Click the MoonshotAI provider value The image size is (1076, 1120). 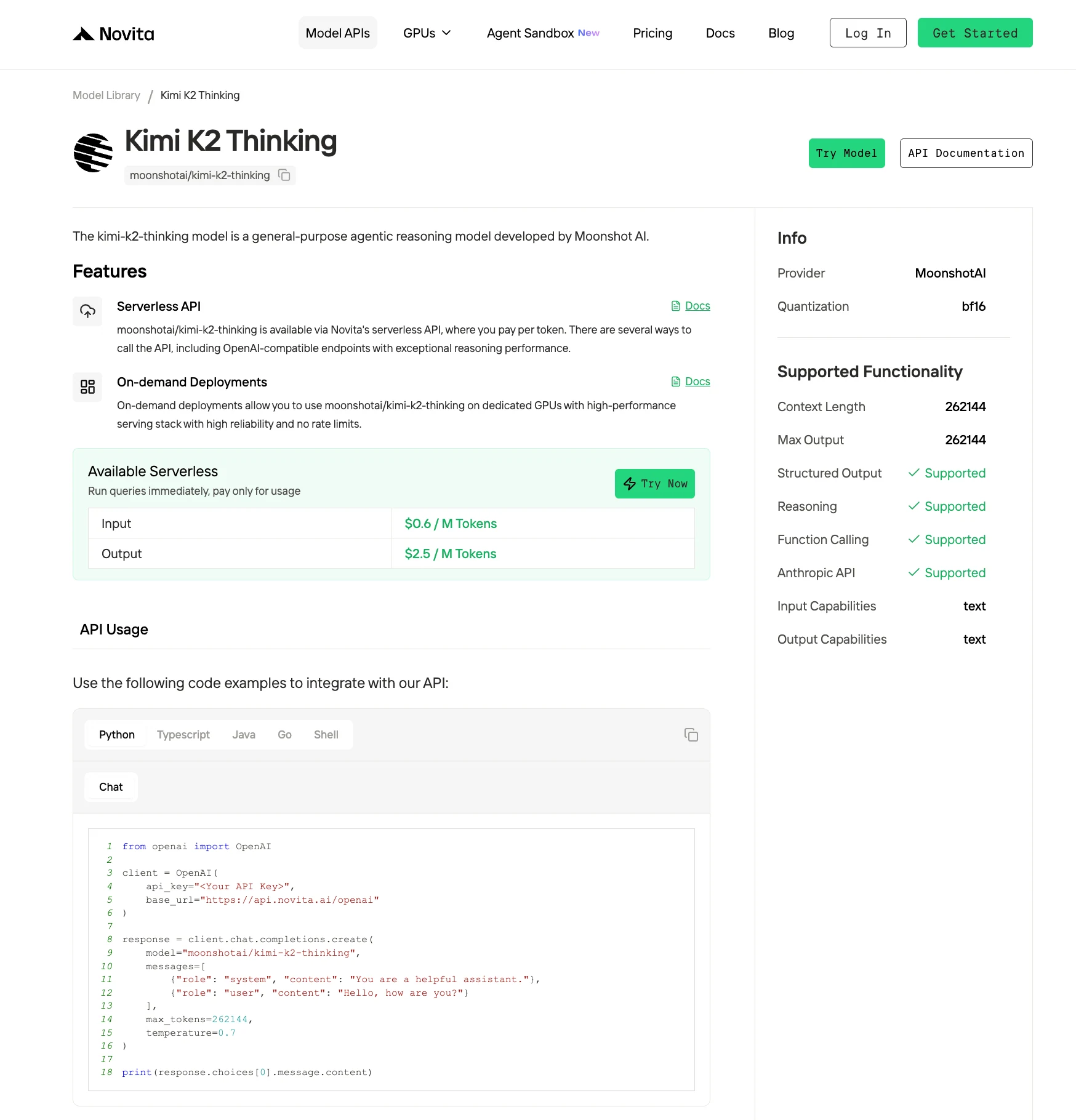click(x=950, y=273)
